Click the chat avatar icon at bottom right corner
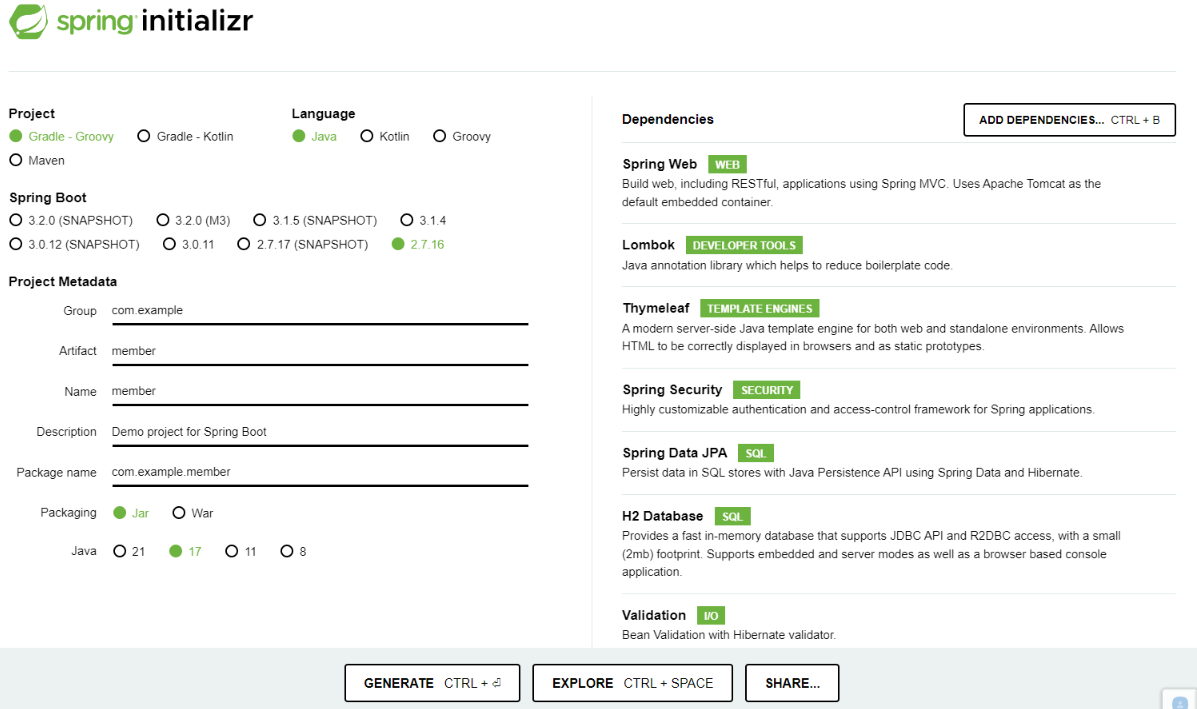Screen dimensions: 1197x709 click(x=1180, y=701)
